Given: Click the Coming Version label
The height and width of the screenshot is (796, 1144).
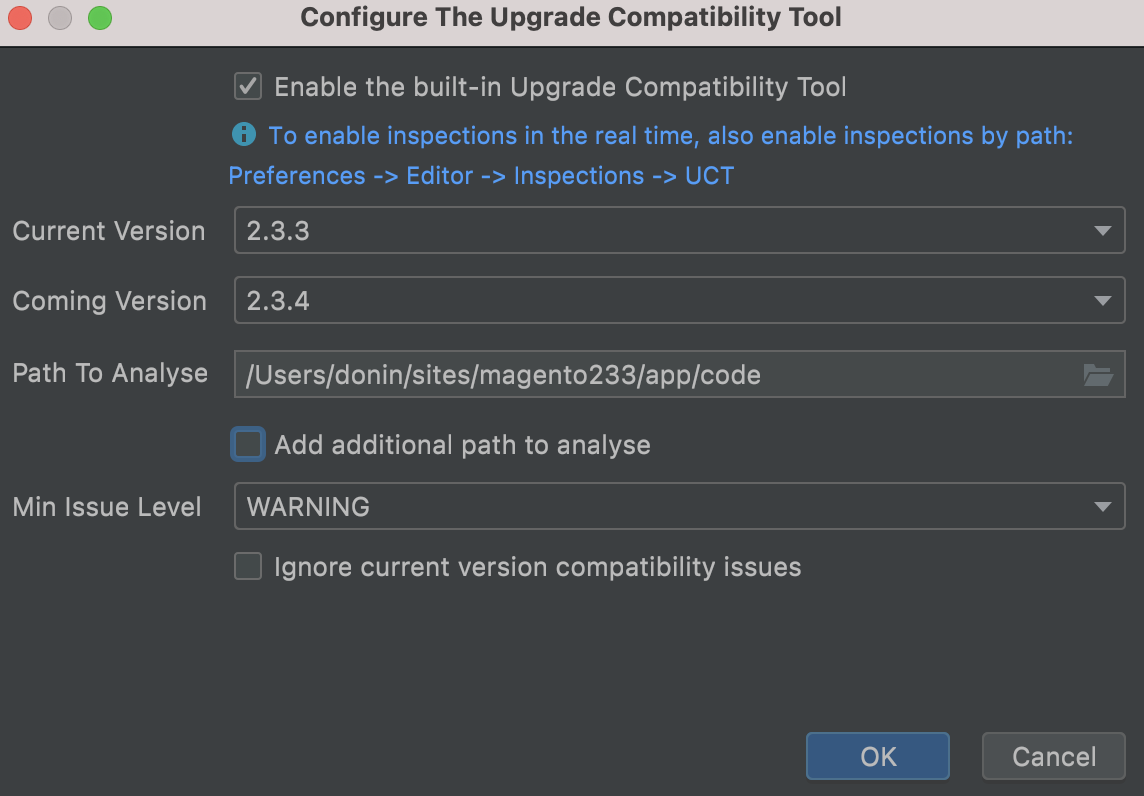Looking at the screenshot, I should pos(109,301).
